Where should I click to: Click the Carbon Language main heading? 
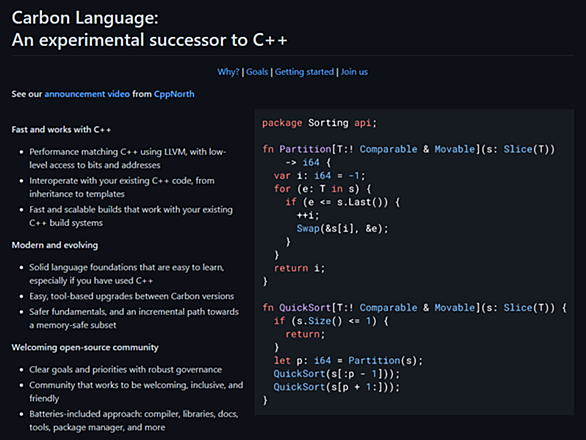pyautogui.click(x=149, y=29)
